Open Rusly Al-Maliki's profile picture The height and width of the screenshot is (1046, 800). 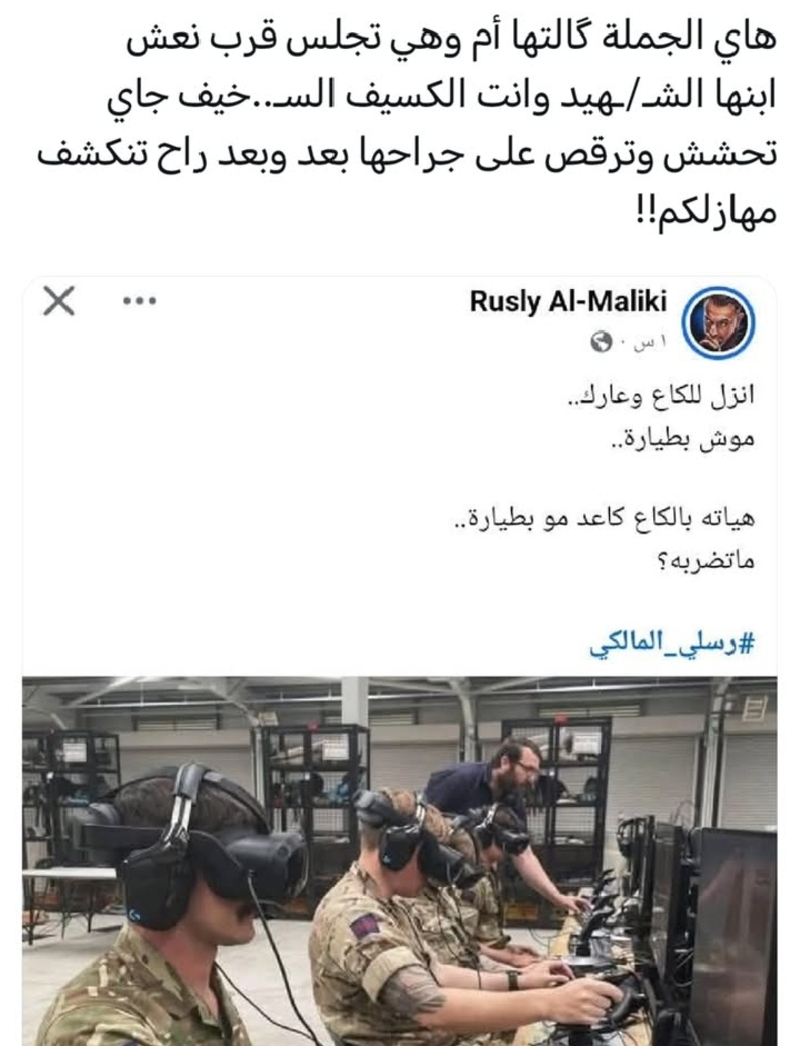coord(718,324)
